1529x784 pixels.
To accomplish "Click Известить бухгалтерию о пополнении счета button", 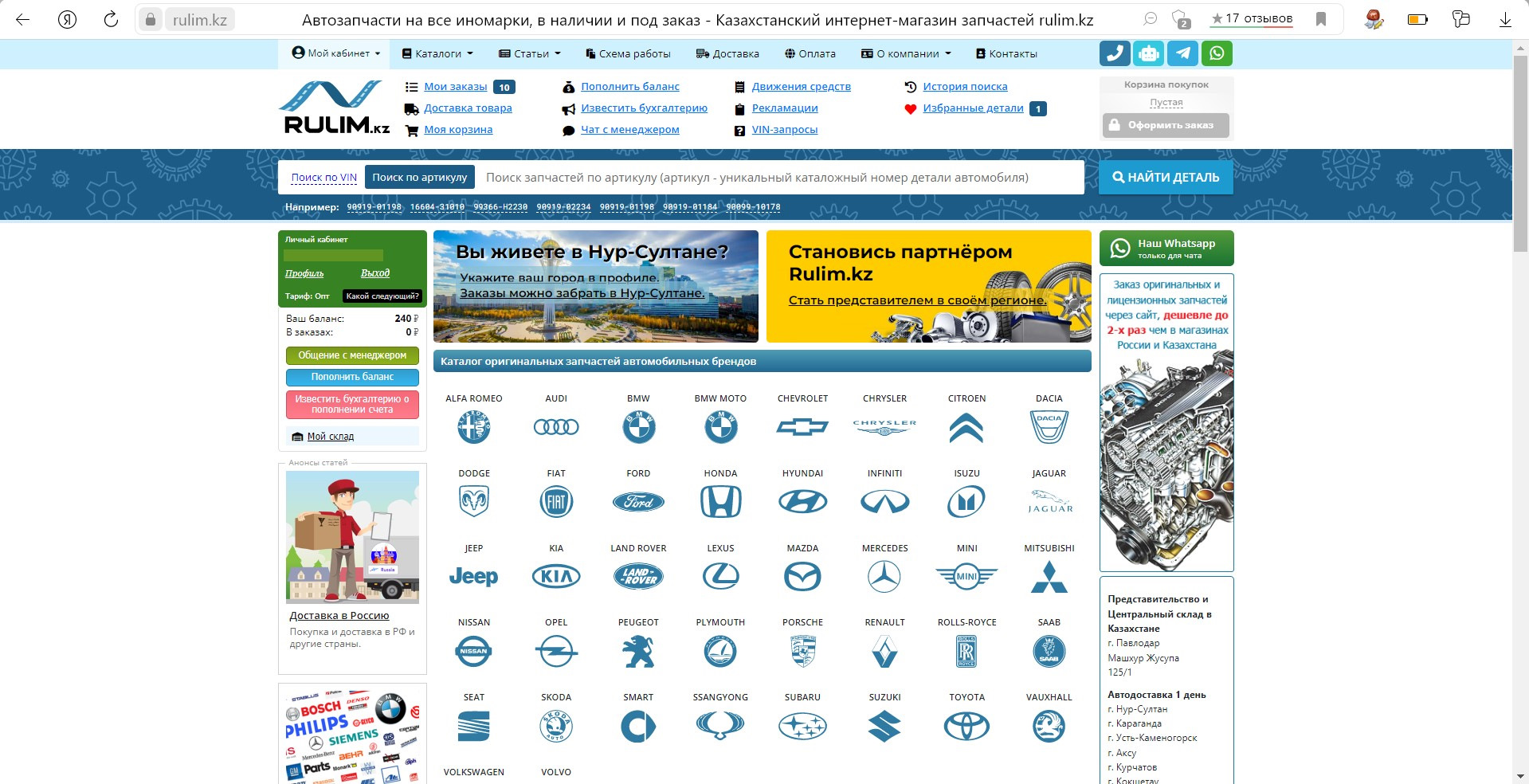I will point(352,404).
